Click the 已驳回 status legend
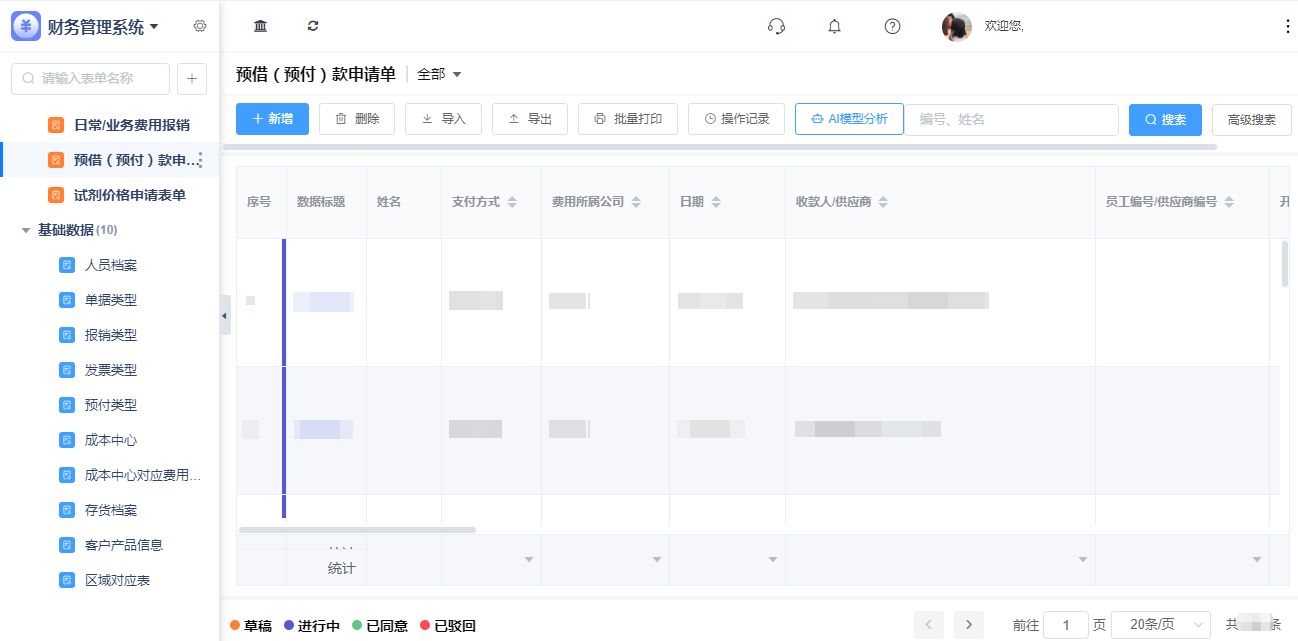 point(448,626)
